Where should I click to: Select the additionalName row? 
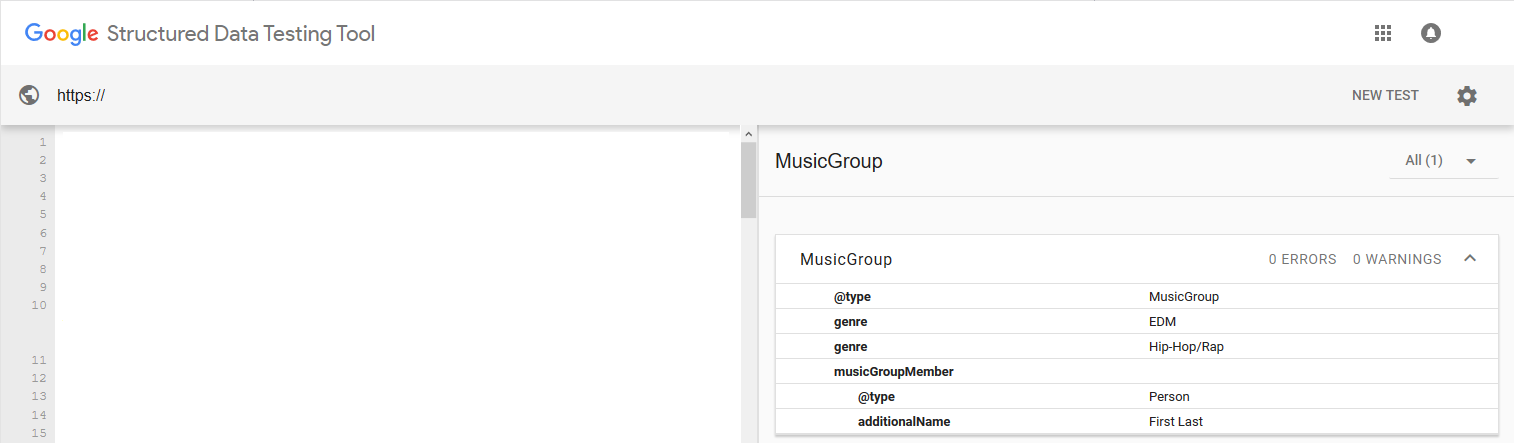point(1136,422)
